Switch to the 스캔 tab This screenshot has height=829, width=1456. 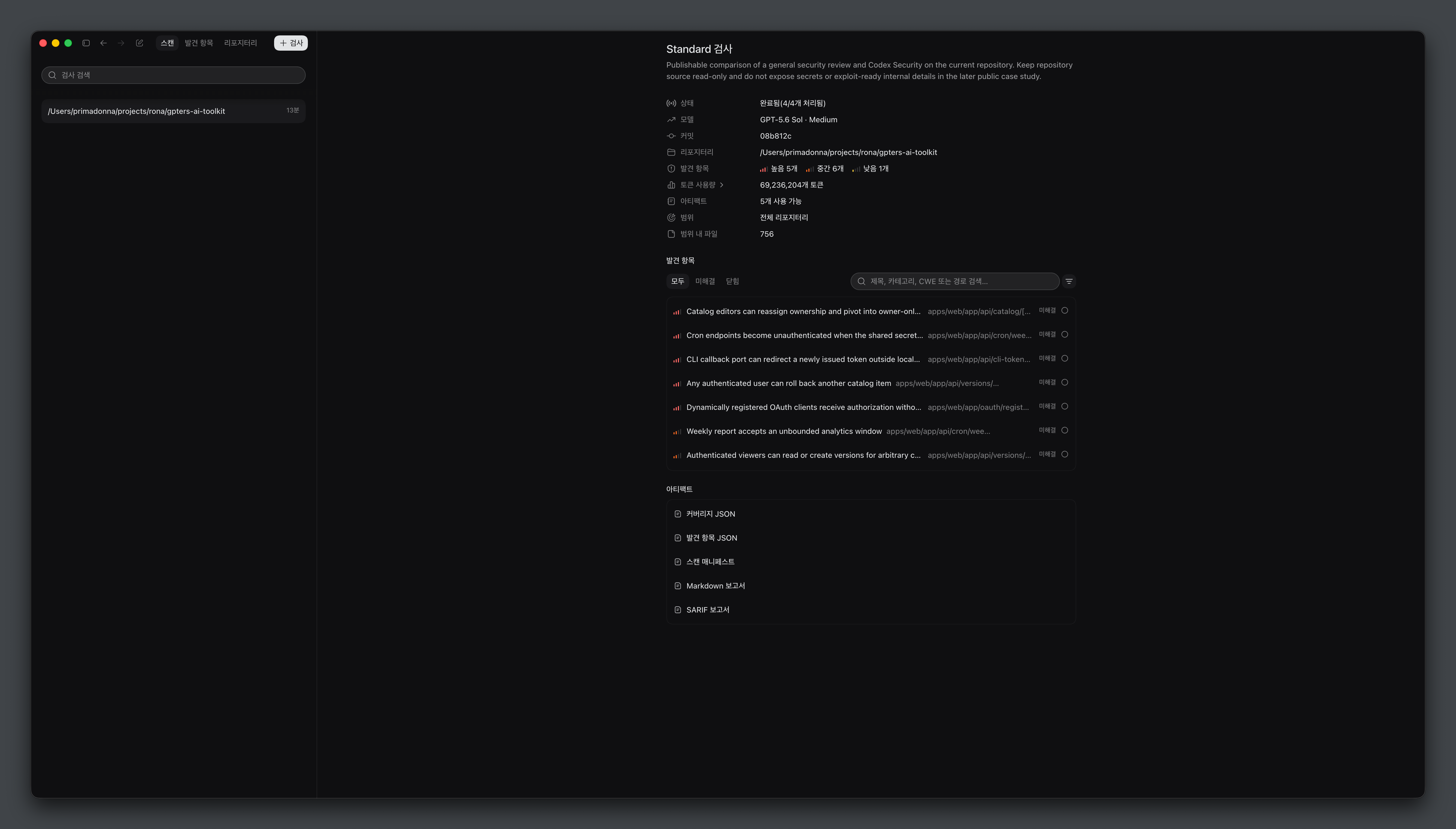167,43
